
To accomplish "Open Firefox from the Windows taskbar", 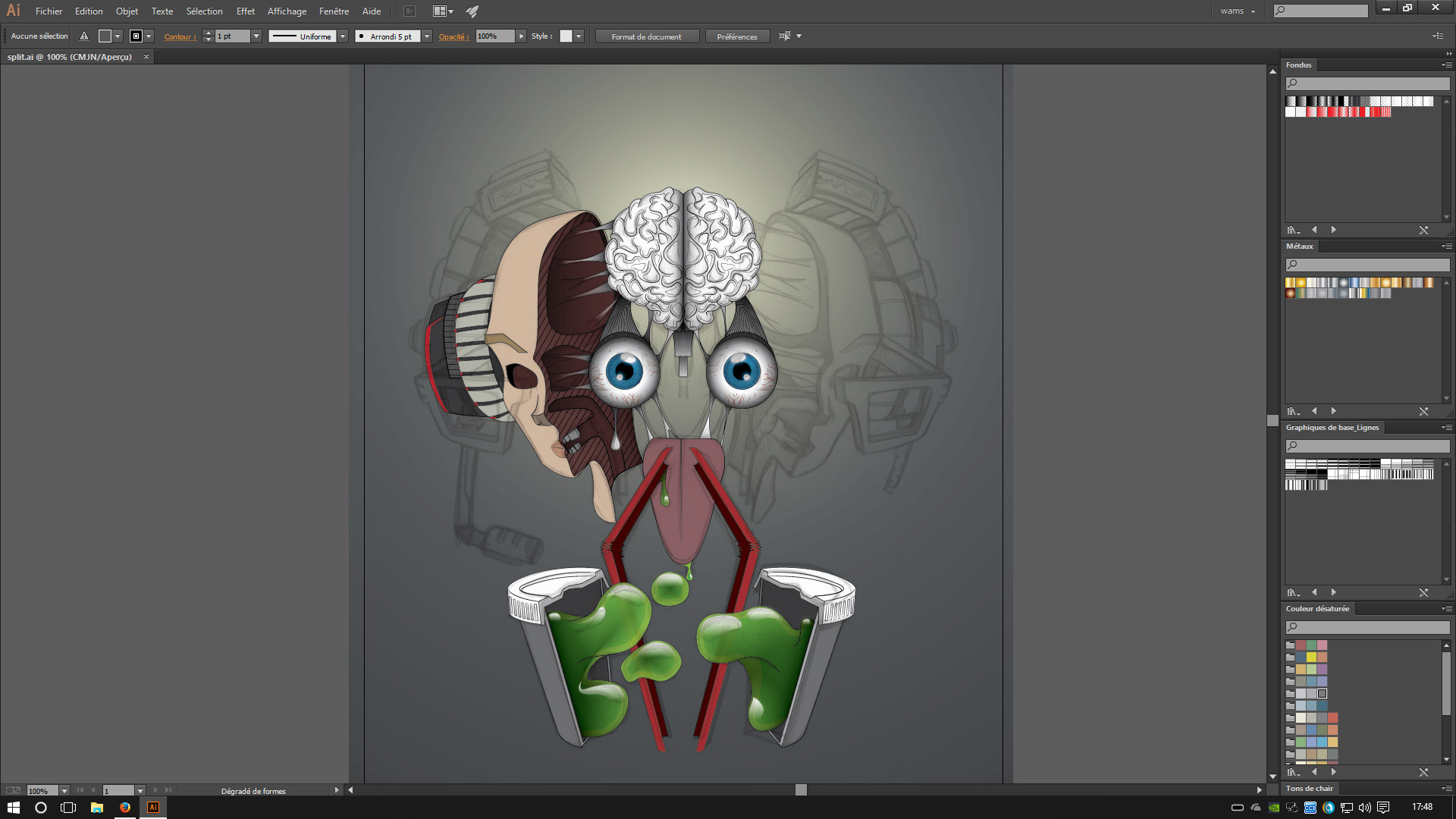I will pyautogui.click(x=124, y=808).
